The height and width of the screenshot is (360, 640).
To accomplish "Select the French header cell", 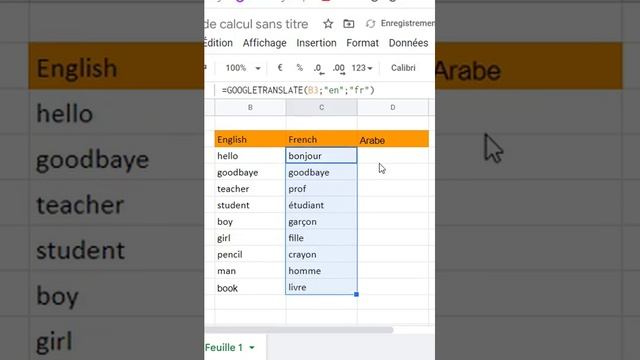I will [322, 139].
